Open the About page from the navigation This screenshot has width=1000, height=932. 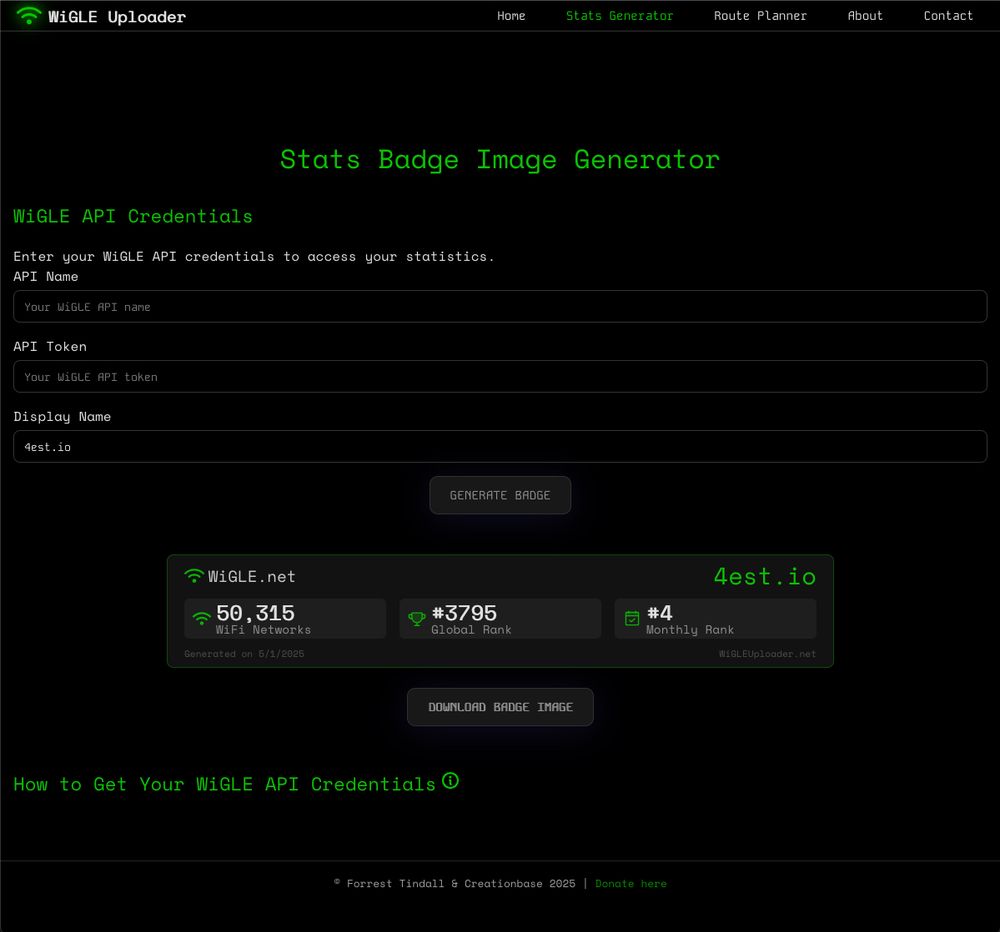coord(865,15)
